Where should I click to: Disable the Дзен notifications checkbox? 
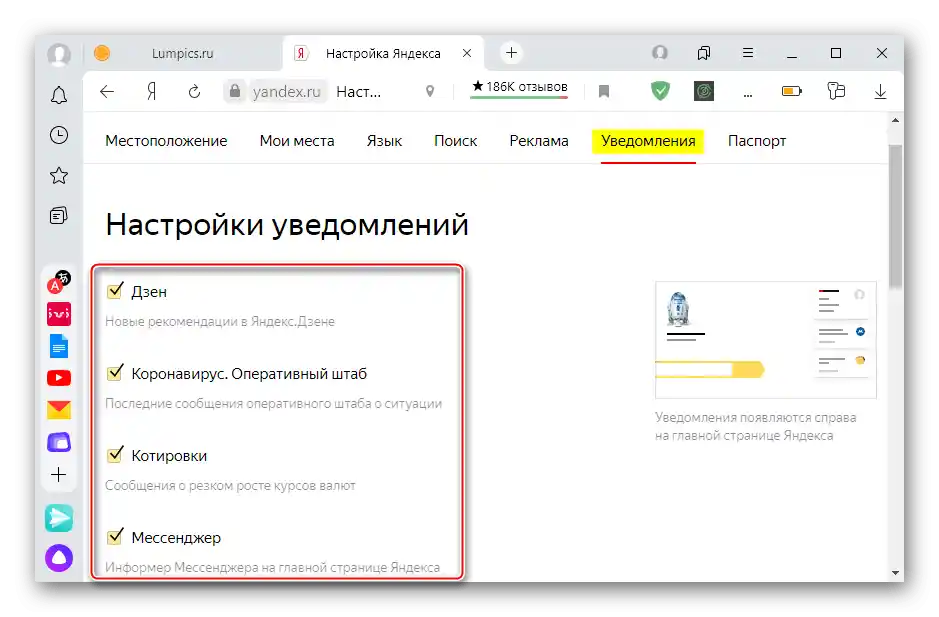[x=113, y=289]
